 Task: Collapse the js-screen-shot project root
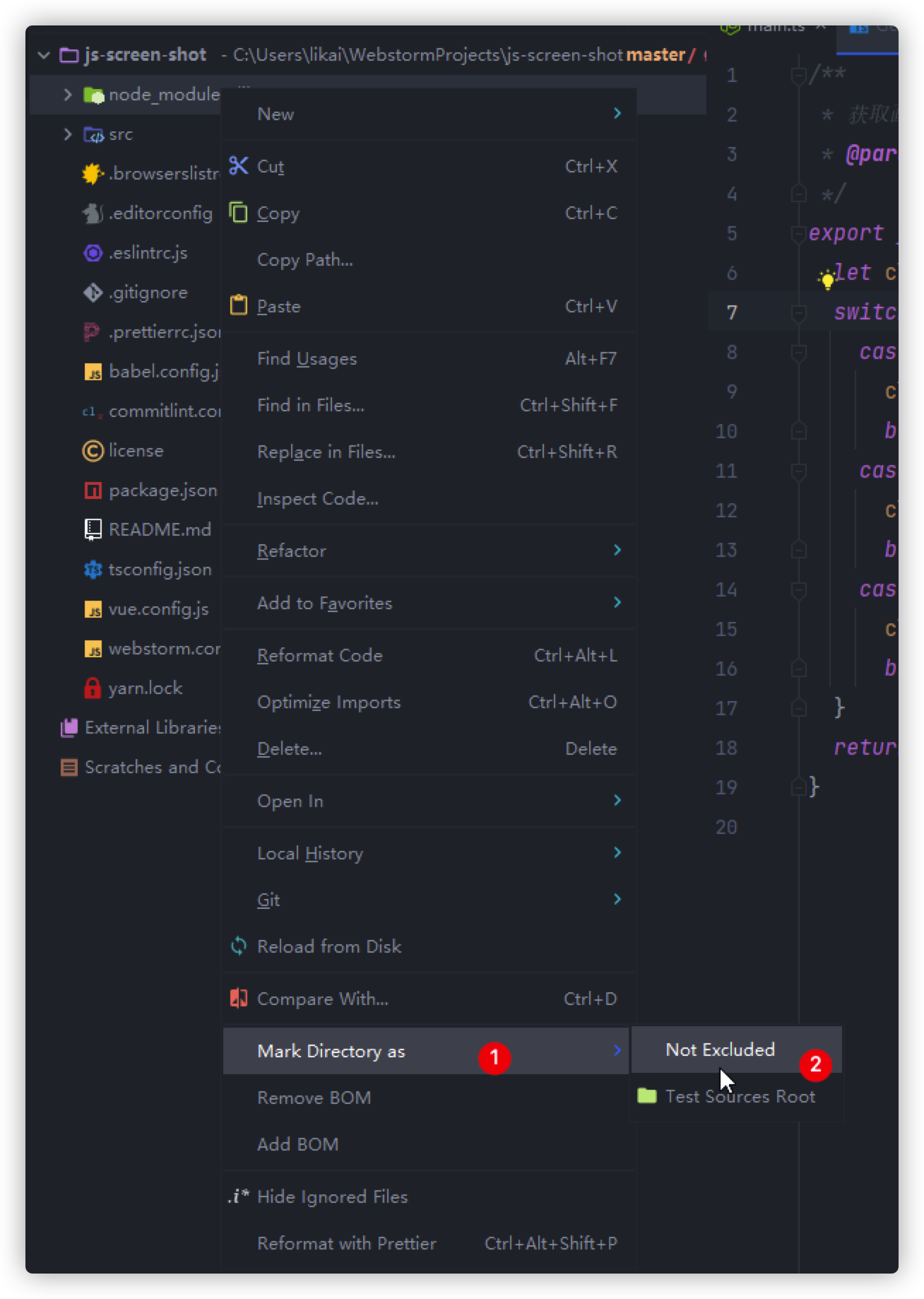pos(44,54)
